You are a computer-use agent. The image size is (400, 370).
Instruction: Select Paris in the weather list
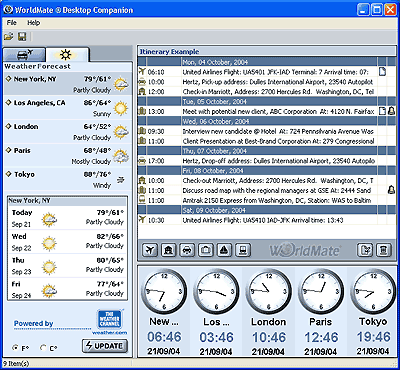click(68, 156)
